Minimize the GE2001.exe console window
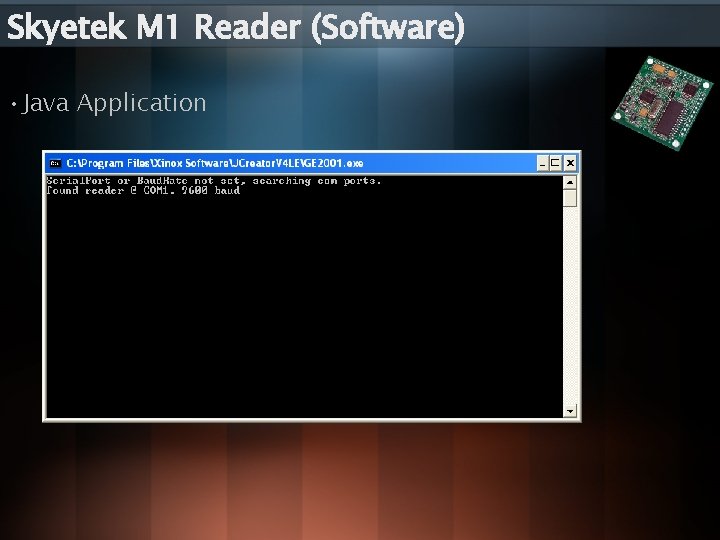 tap(543, 163)
